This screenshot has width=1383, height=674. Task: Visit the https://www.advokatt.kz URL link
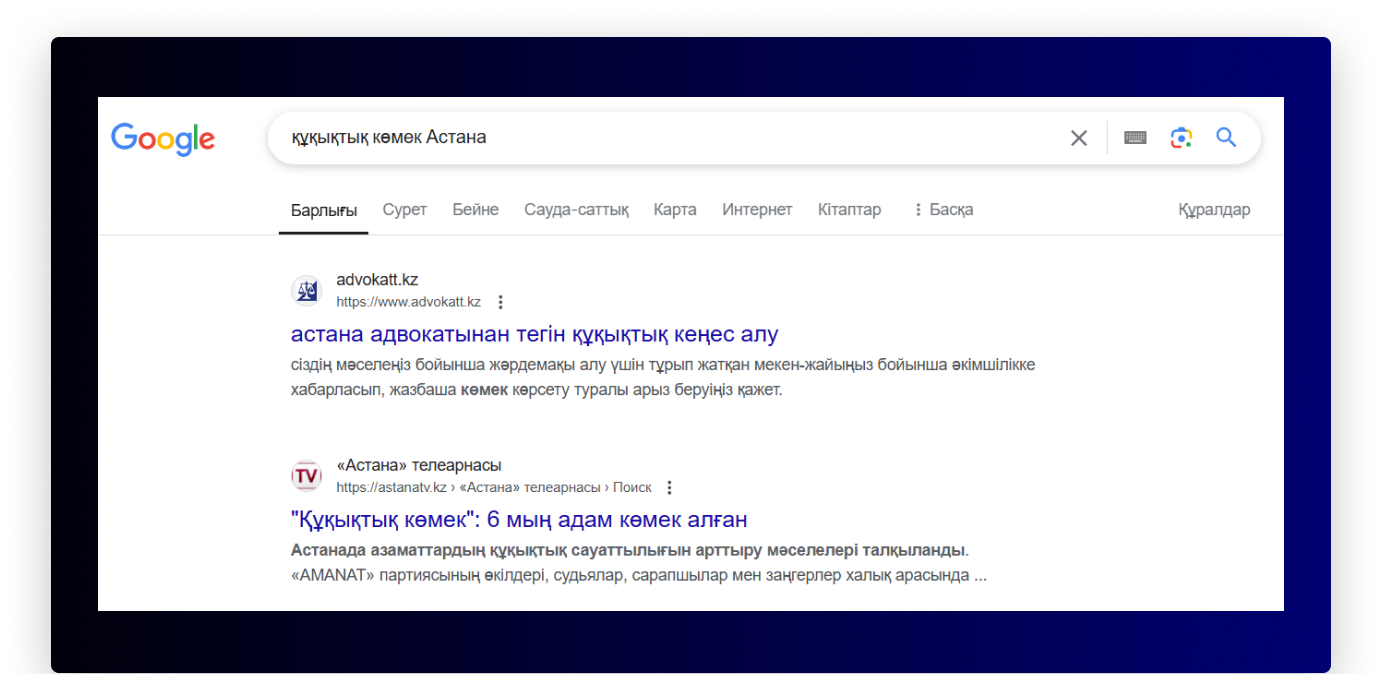click(408, 301)
